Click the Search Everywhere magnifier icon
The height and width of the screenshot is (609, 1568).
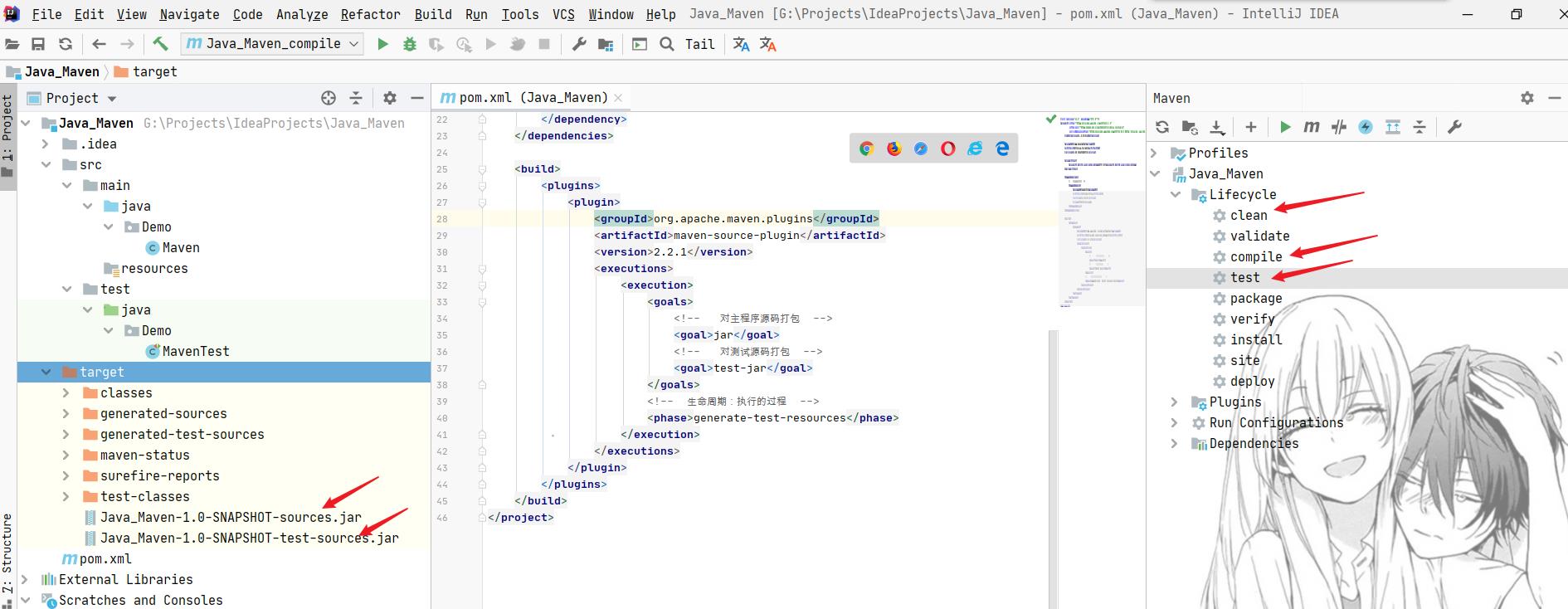(x=667, y=44)
